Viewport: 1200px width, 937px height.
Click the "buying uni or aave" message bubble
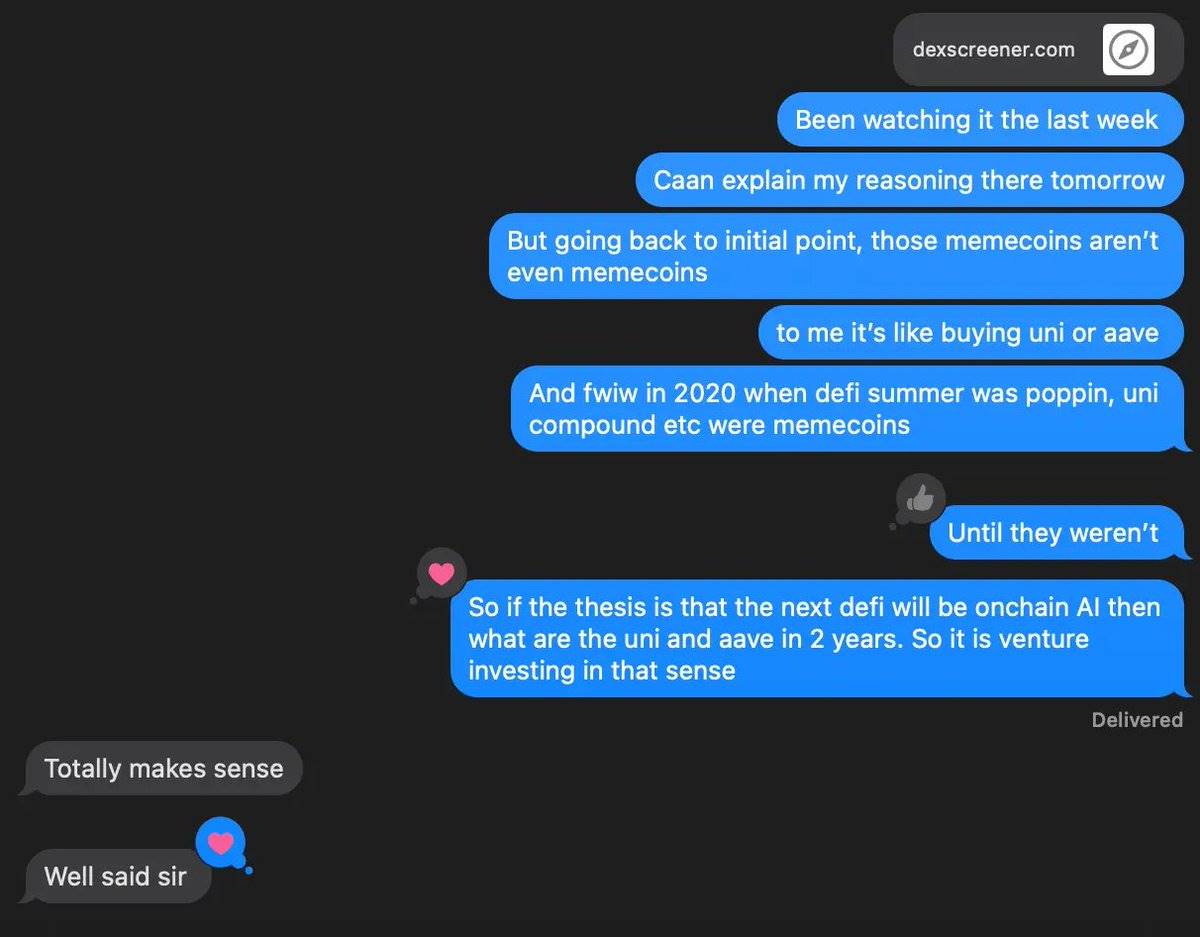[x=967, y=332]
